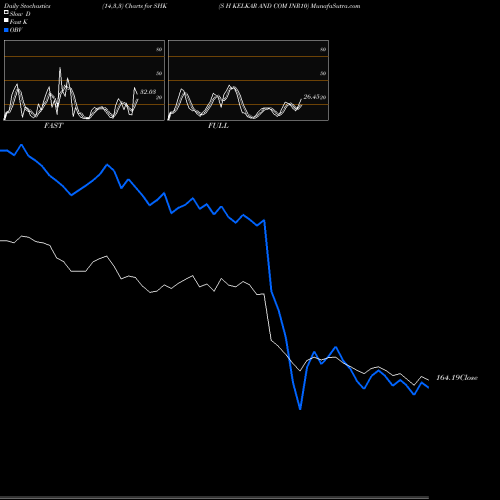Click the FAST chart label

pyautogui.click(x=53, y=125)
